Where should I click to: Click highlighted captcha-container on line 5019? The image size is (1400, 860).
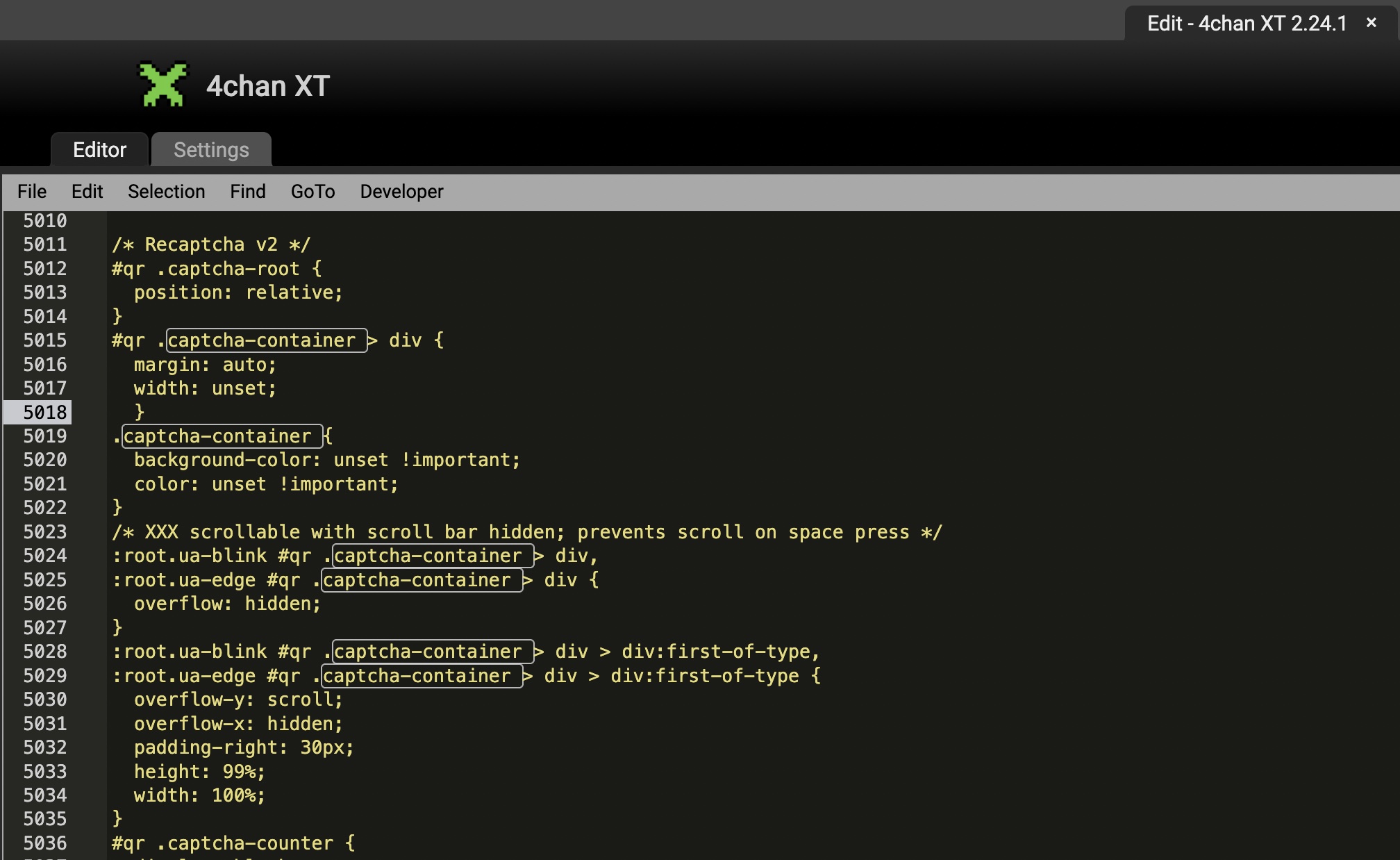click(x=217, y=436)
